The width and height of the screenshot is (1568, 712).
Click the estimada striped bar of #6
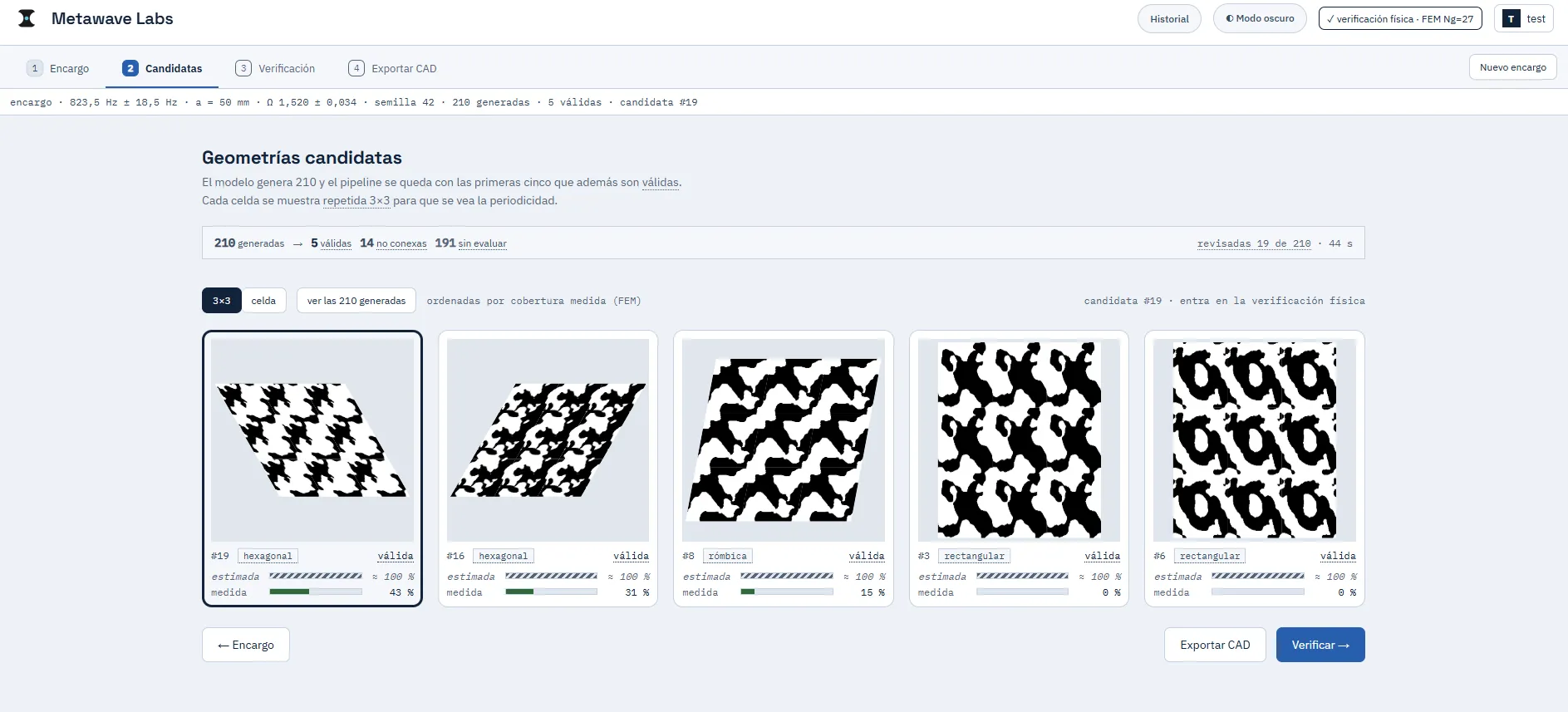1258,576
